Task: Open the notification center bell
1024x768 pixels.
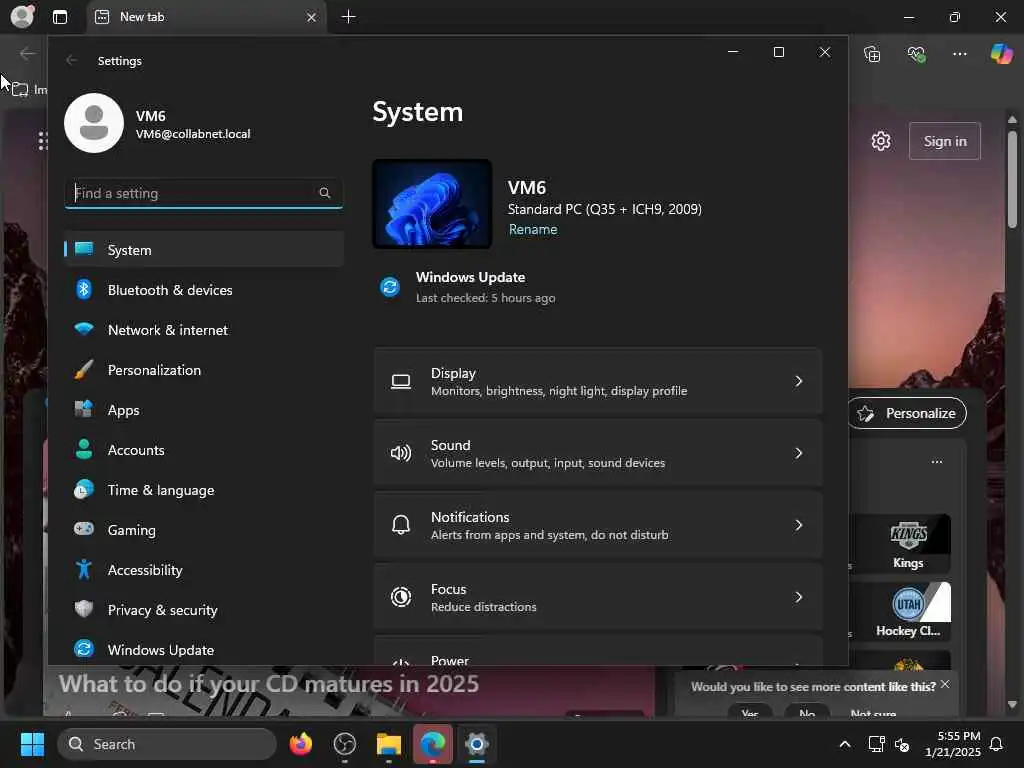Action: [x=996, y=744]
